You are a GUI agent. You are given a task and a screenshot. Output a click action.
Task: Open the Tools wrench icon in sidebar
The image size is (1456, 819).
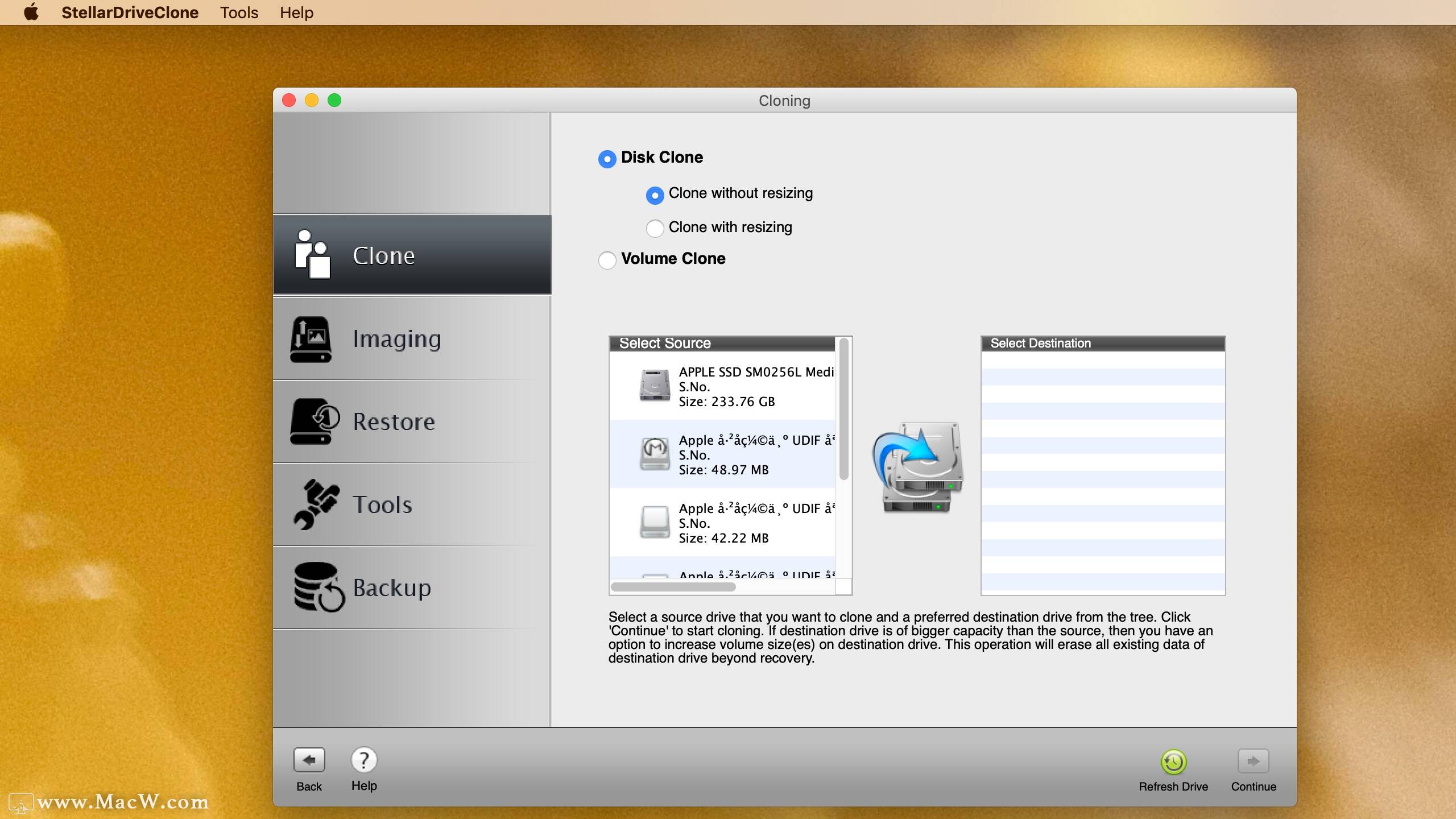(316, 504)
